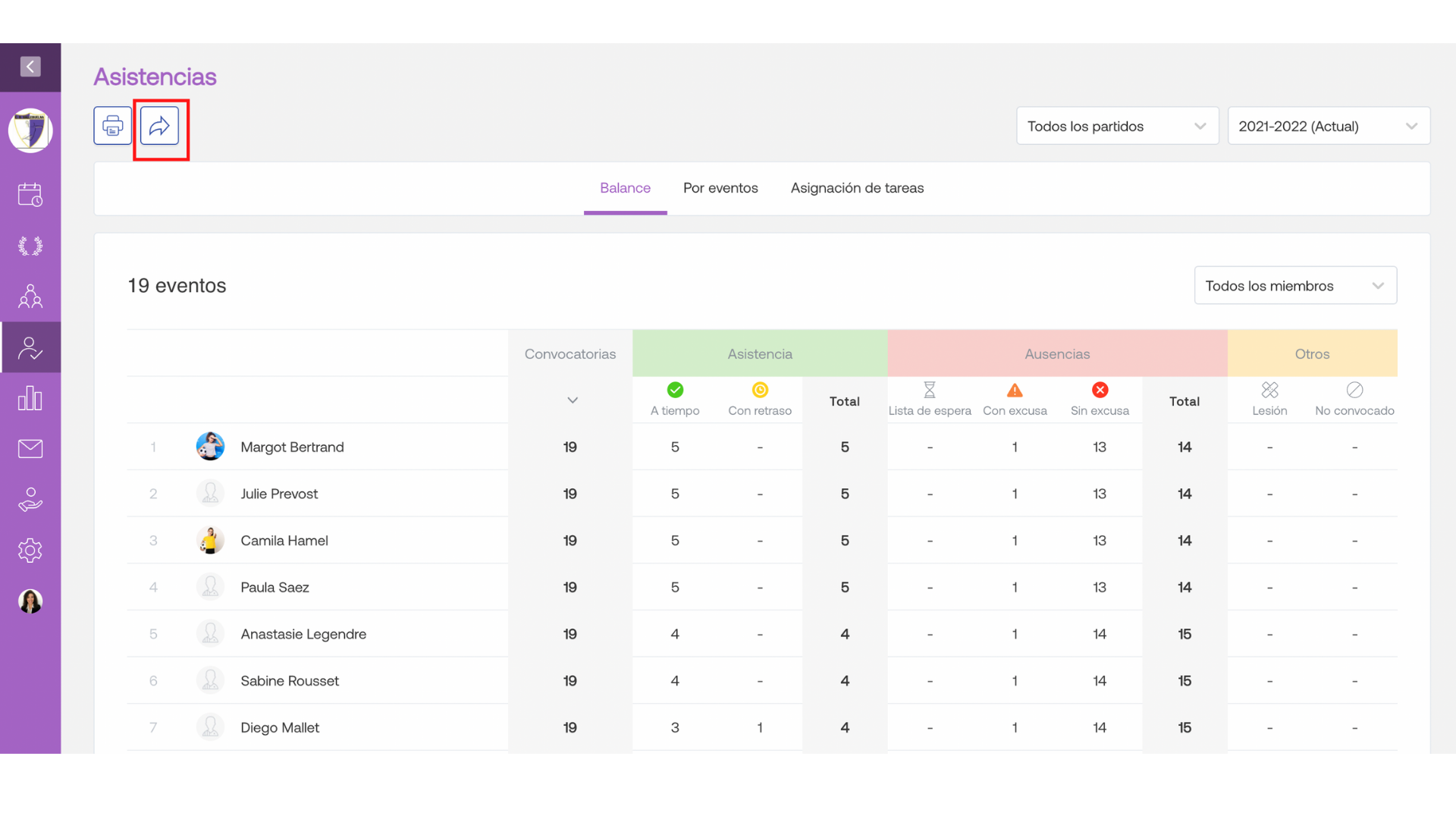The height and width of the screenshot is (819, 1456).
Task: Open Anastasie Legendre's name link
Action: (303, 634)
